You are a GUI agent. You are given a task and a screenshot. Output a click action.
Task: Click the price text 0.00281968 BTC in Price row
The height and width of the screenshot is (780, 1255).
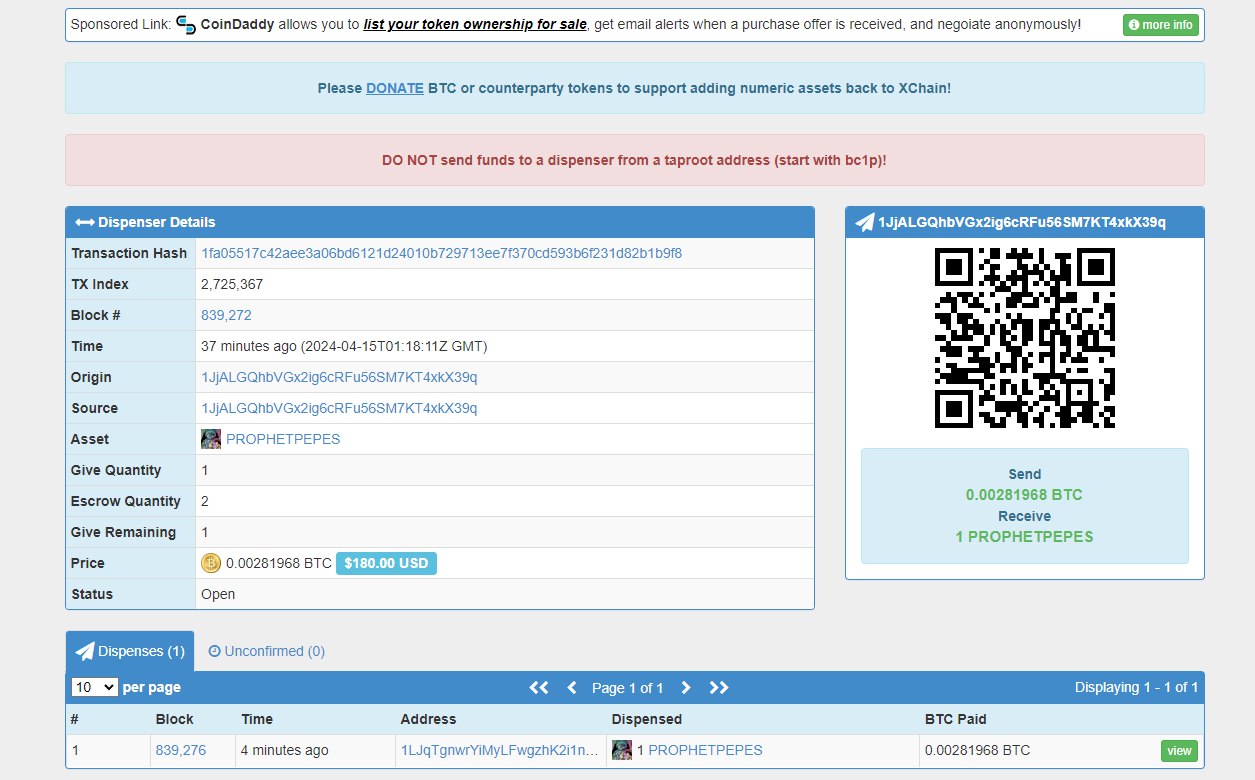[278, 563]
